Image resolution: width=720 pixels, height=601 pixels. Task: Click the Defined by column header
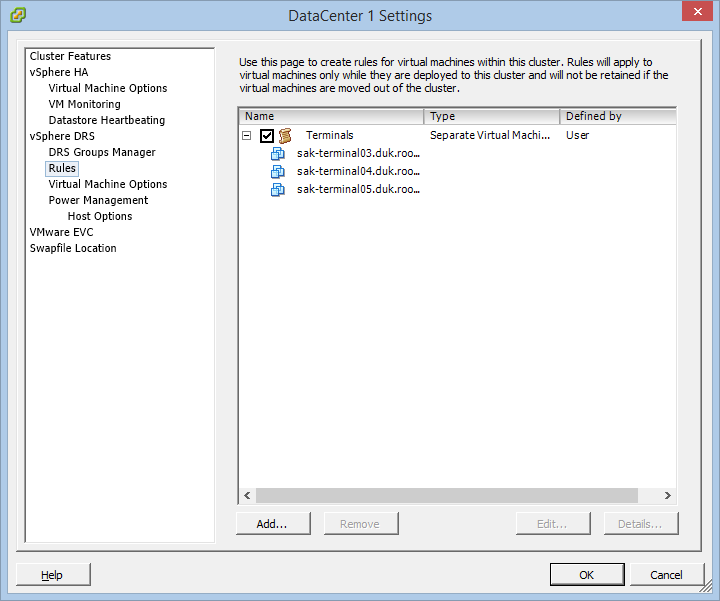(618, 116)
